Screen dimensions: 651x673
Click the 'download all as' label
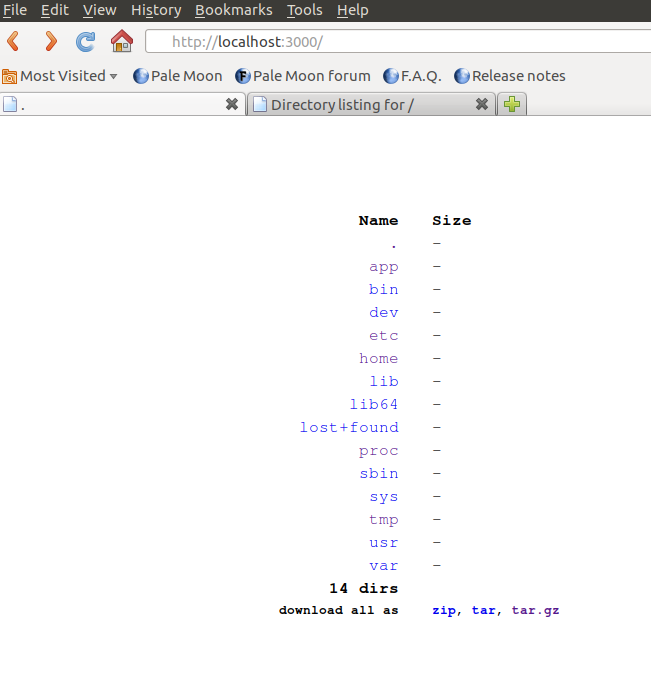[x=339, y=610]
